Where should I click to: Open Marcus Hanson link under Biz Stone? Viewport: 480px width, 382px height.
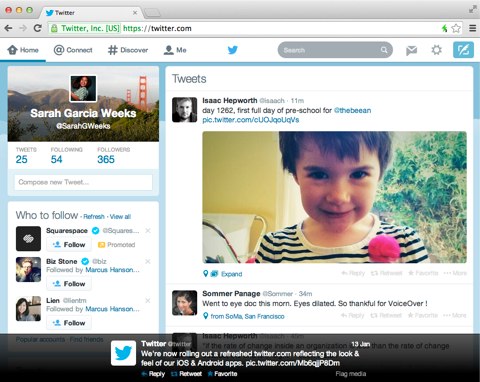(x=112, y=270)
